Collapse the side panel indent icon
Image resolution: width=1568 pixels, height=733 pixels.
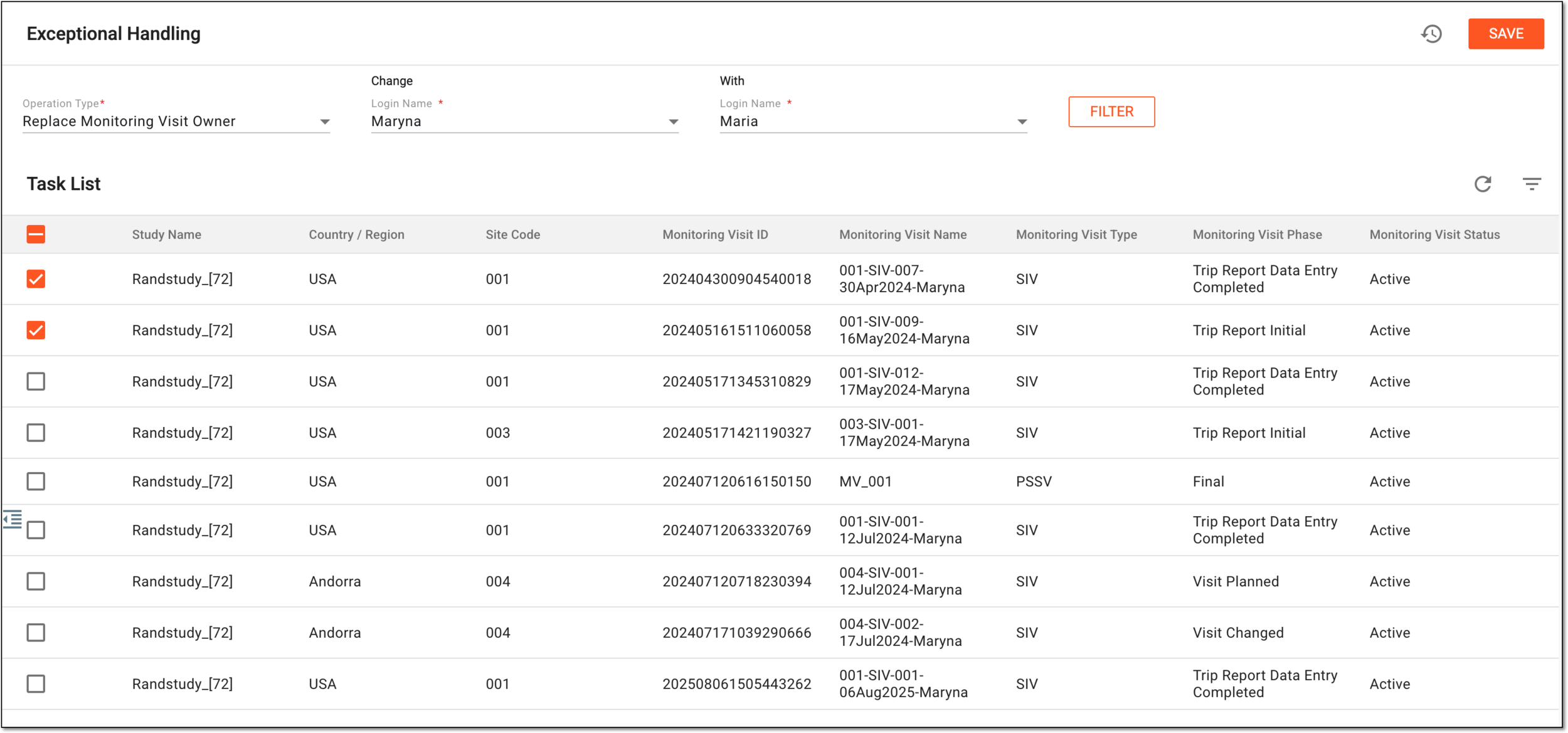pos(13,519)
